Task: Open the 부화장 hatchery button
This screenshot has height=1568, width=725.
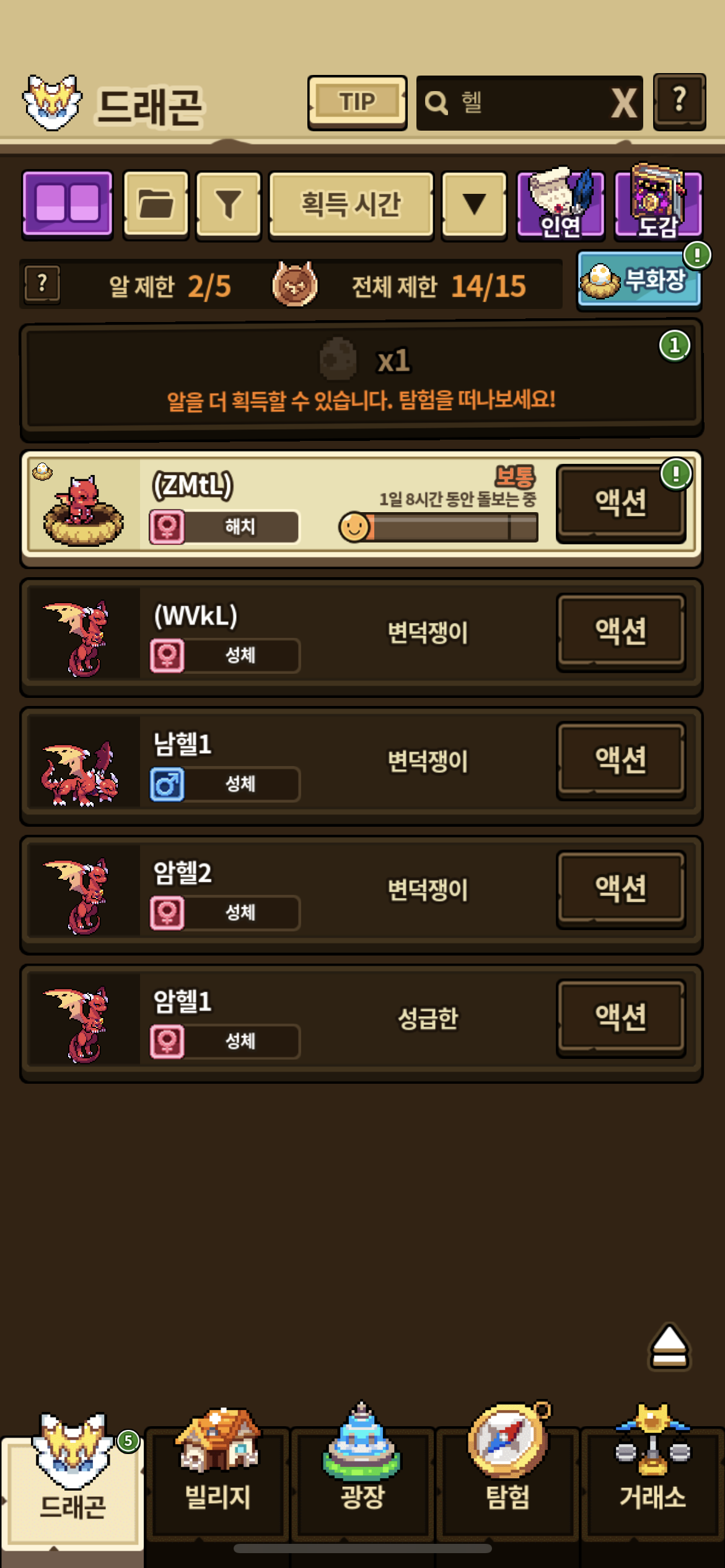Action: pyautogui.click(x=639, y=280)
